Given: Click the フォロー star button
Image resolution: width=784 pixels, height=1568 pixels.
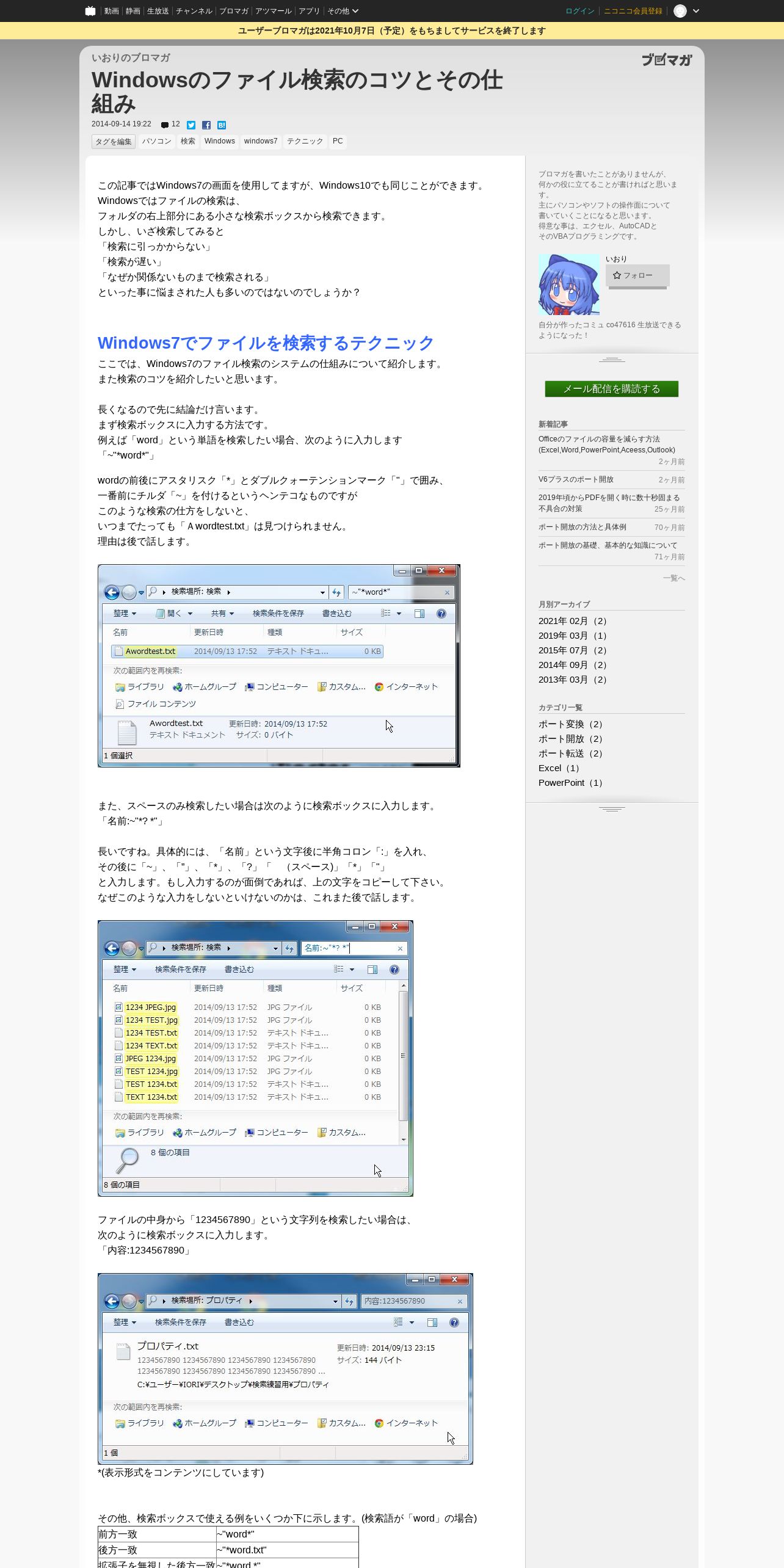Looking at the screenshot, I should 637,275.
